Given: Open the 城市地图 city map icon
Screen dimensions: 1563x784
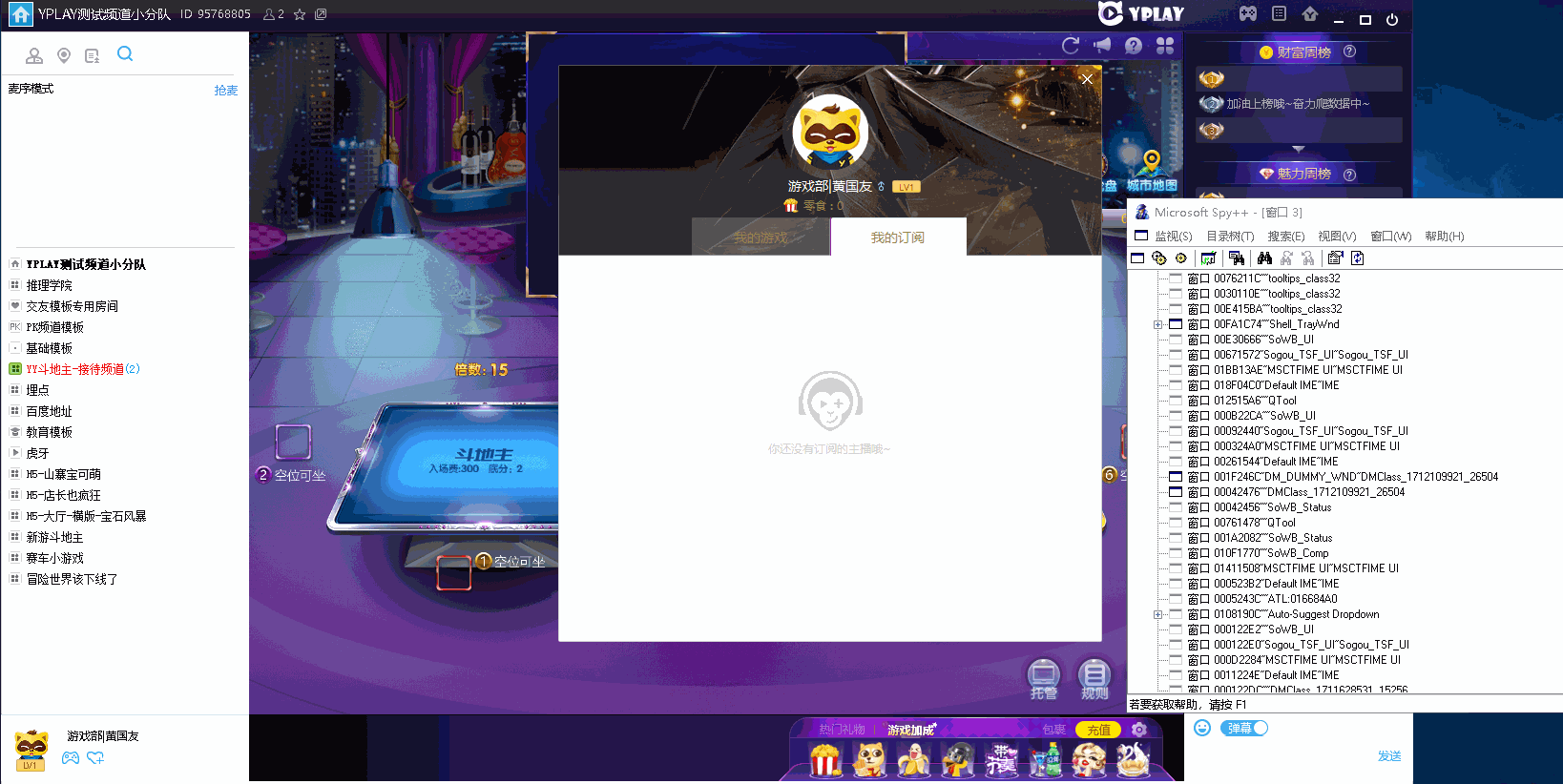Looking at the screenshot, I should click(1152, 172).
